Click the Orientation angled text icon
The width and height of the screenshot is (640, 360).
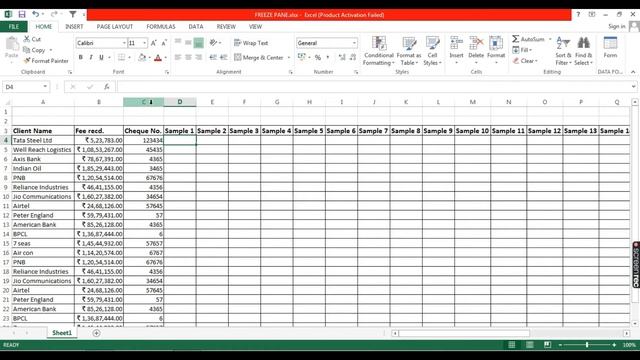(213, 42)
